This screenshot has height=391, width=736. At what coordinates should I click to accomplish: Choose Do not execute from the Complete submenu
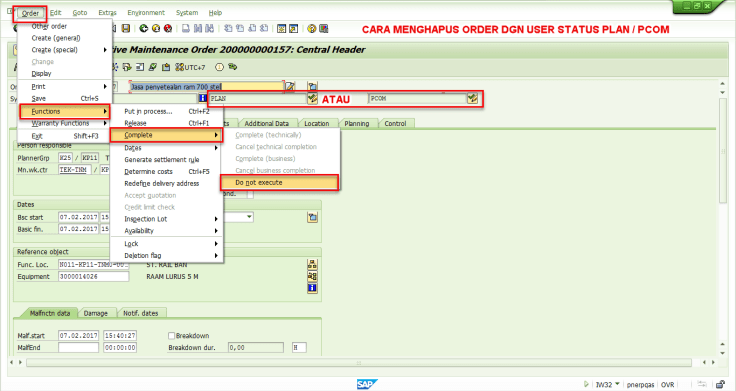click(x=280, y=183)
